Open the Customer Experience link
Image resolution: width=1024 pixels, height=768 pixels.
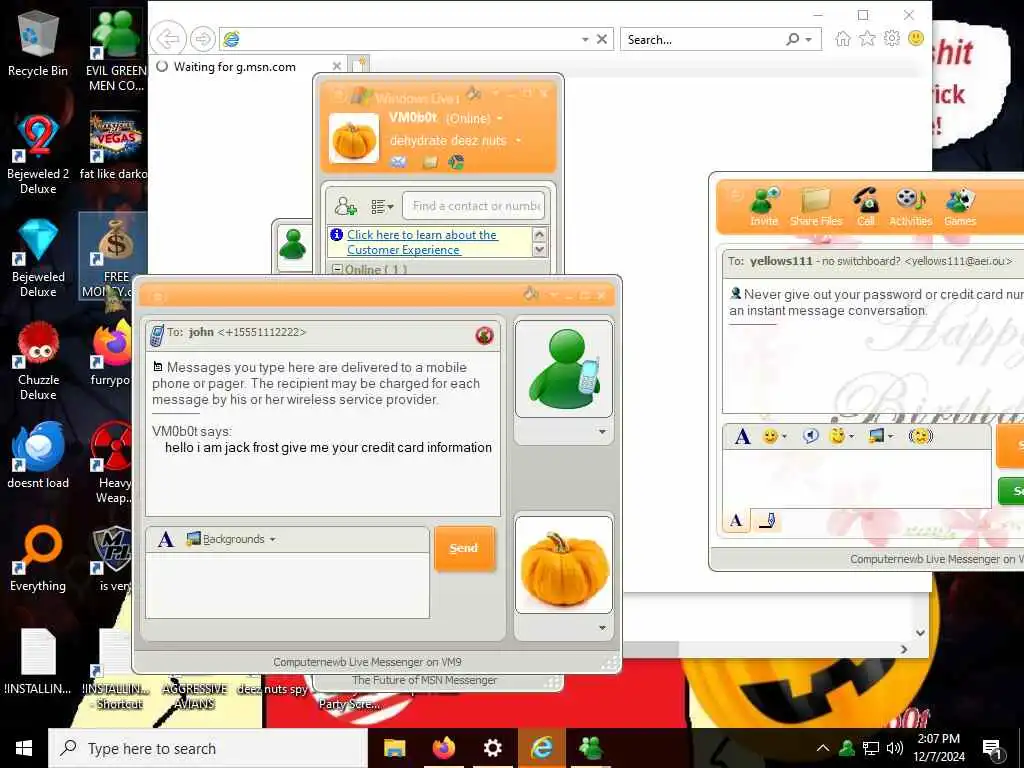pos(422,242)
